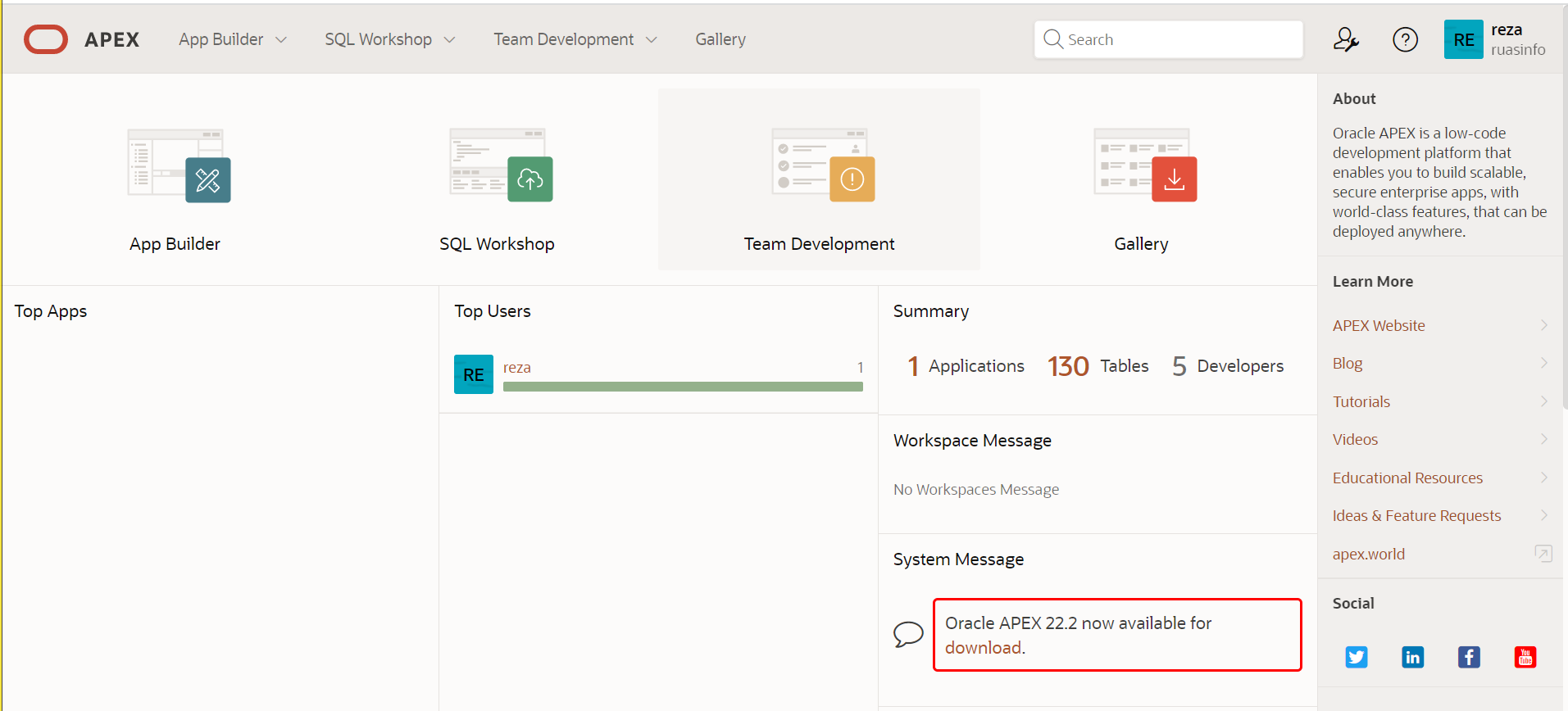Open the Blog link

click(x=1348, y=363)
